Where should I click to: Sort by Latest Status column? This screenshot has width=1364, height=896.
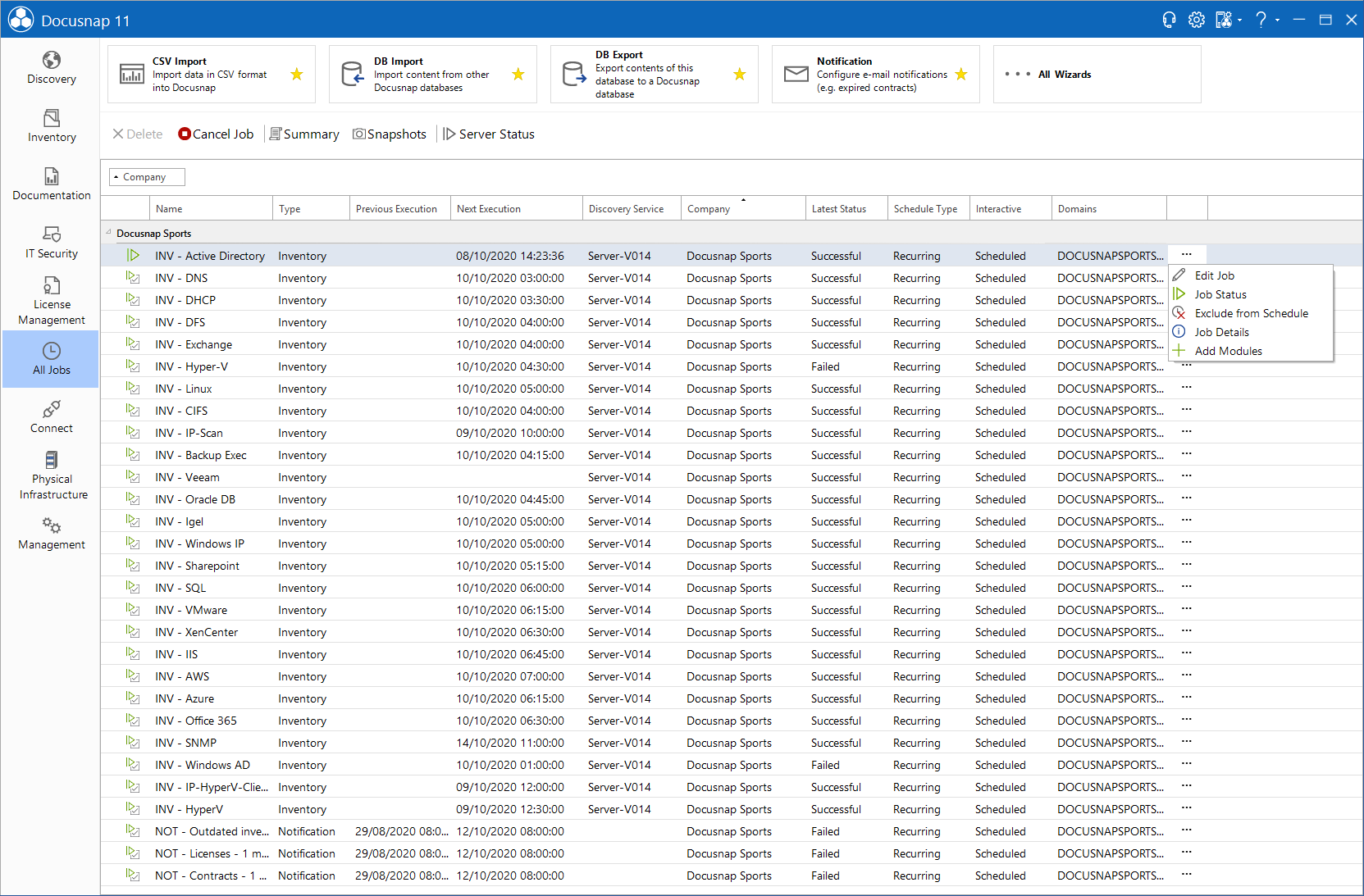pyautogui.click(x=846, y=209)
